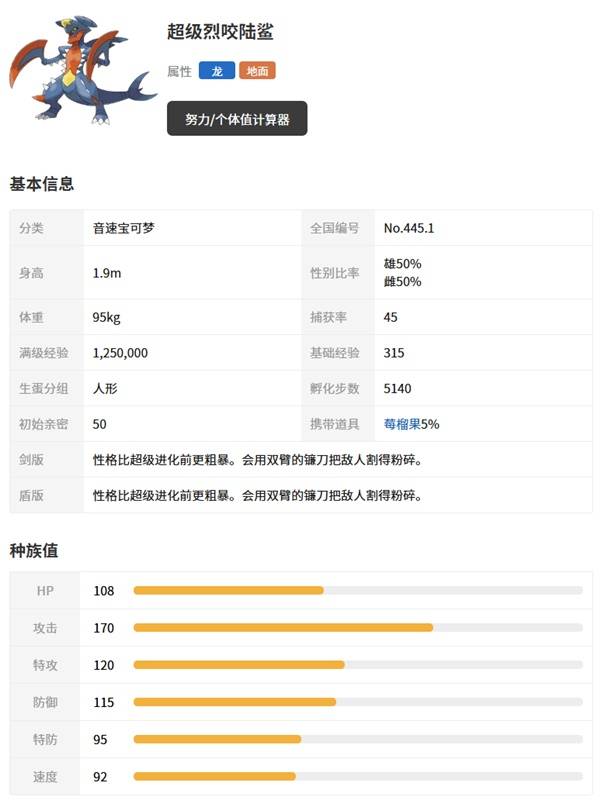This screenshot has width=600, height=803.
Task: Select the 生蛋分组 人形 entry
Action: point(103,386)
